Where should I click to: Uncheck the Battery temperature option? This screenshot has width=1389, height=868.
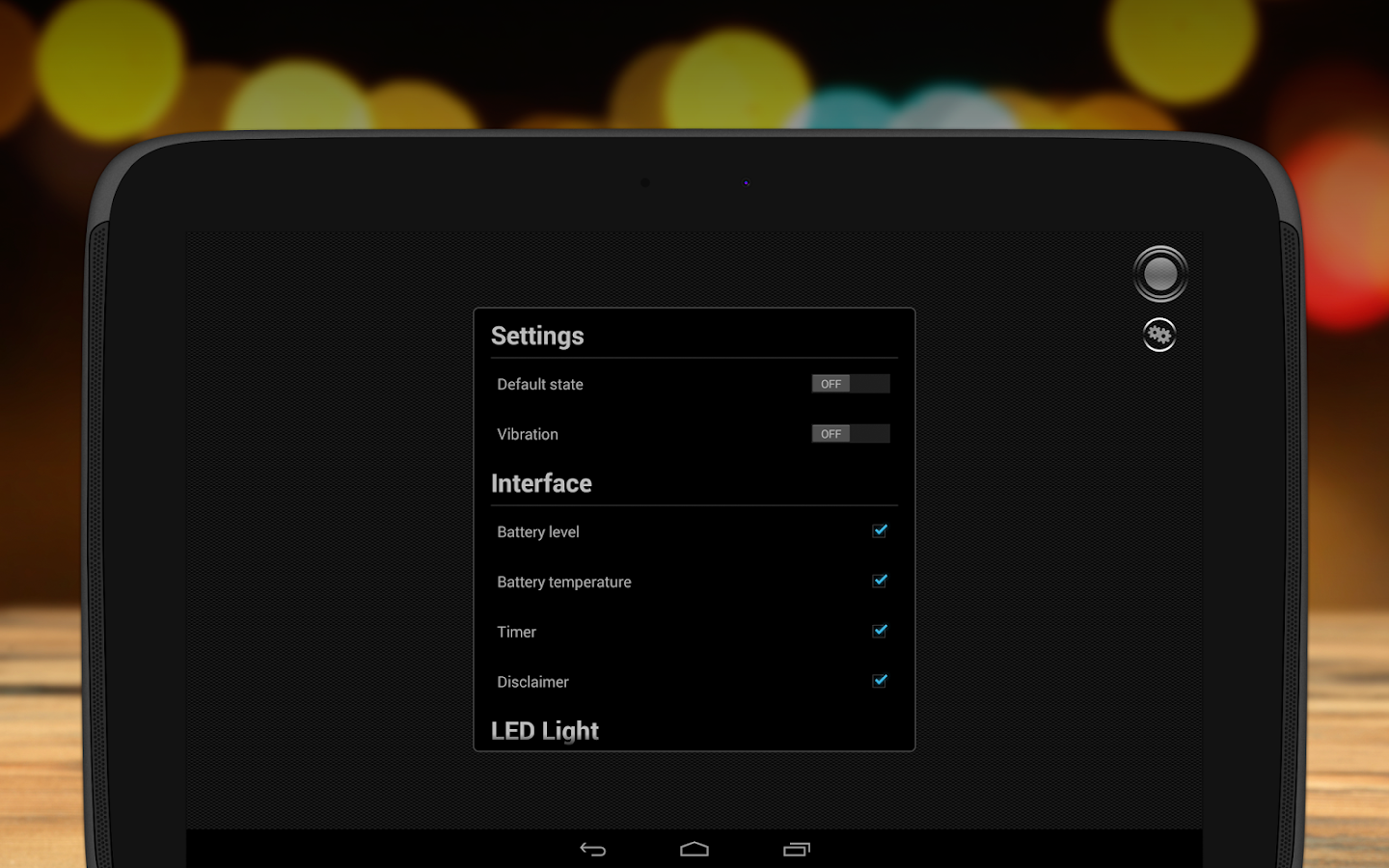tap(879, 581)
